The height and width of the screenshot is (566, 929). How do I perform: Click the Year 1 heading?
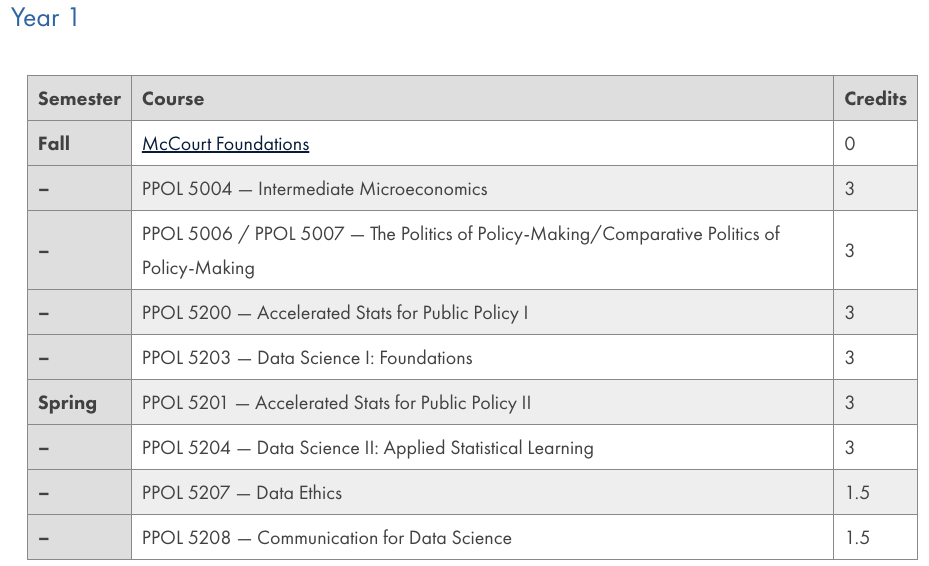point(44,17)
